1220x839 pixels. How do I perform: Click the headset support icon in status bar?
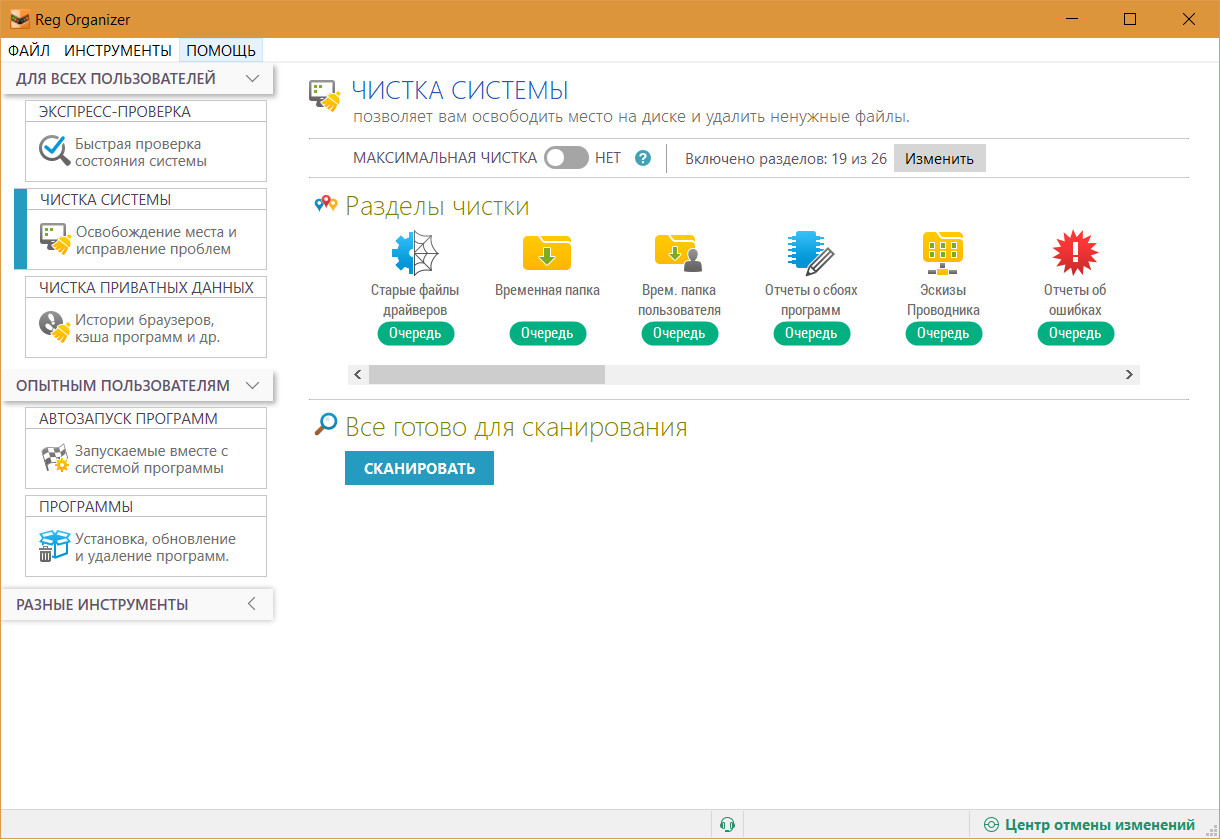[x=728, y=825]
